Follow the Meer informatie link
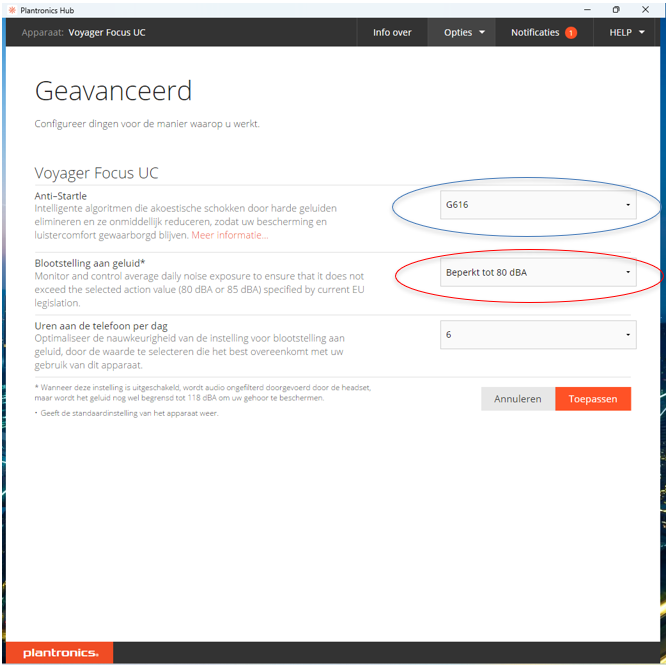 pyautogui.click(x=230, y=235)
